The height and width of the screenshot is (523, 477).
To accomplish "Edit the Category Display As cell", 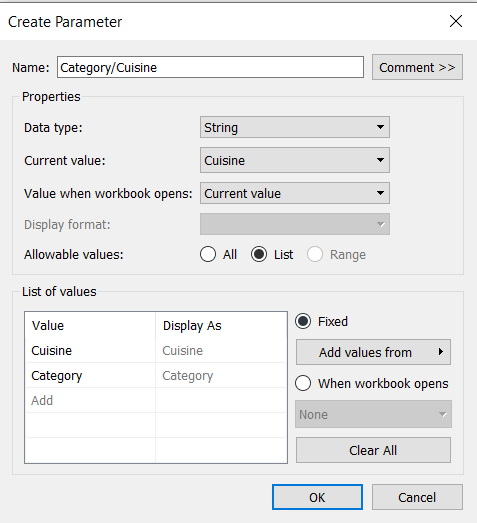I will 221,375.
